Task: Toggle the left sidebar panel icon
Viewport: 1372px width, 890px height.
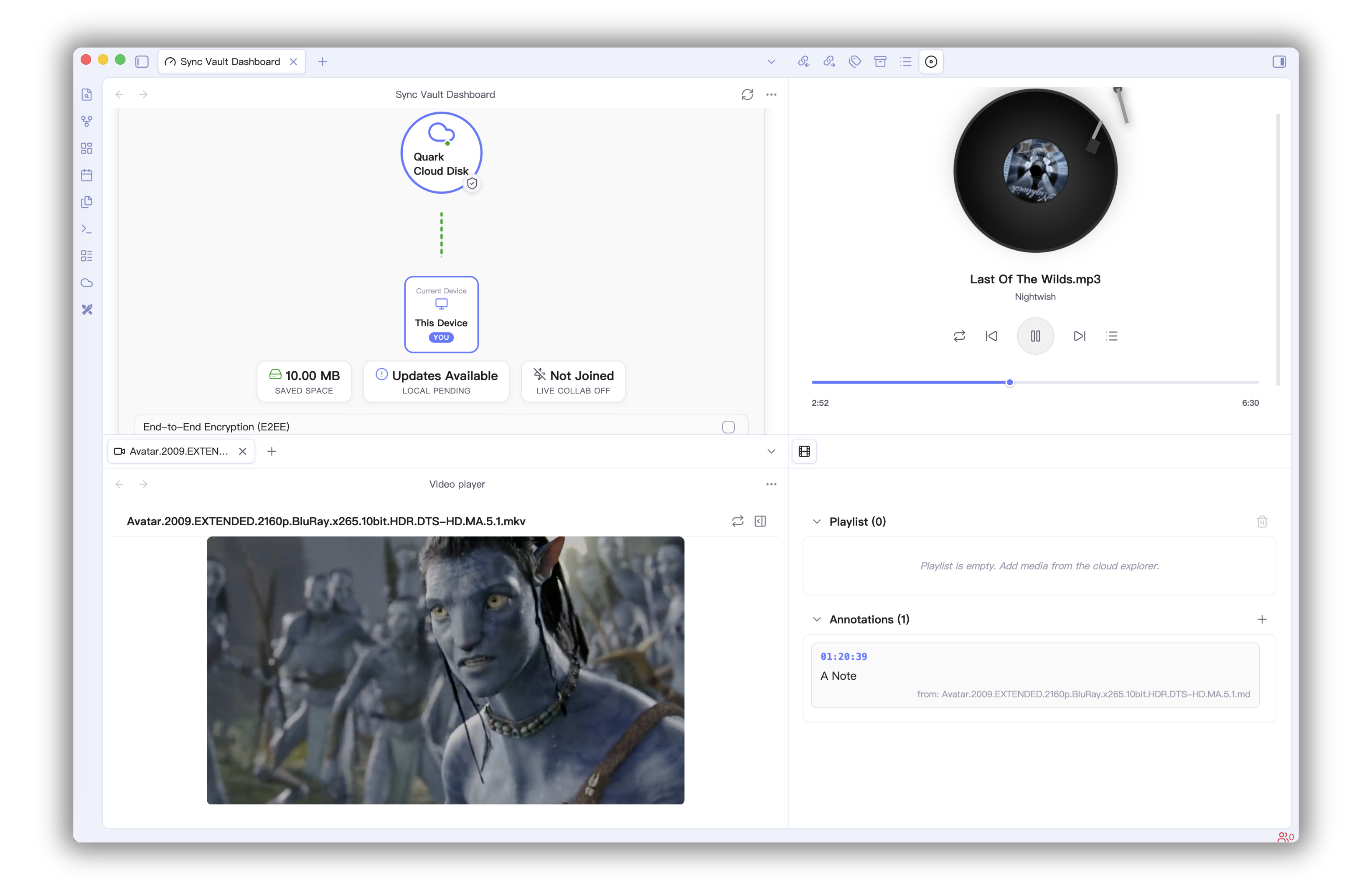Action: (142, 62)
